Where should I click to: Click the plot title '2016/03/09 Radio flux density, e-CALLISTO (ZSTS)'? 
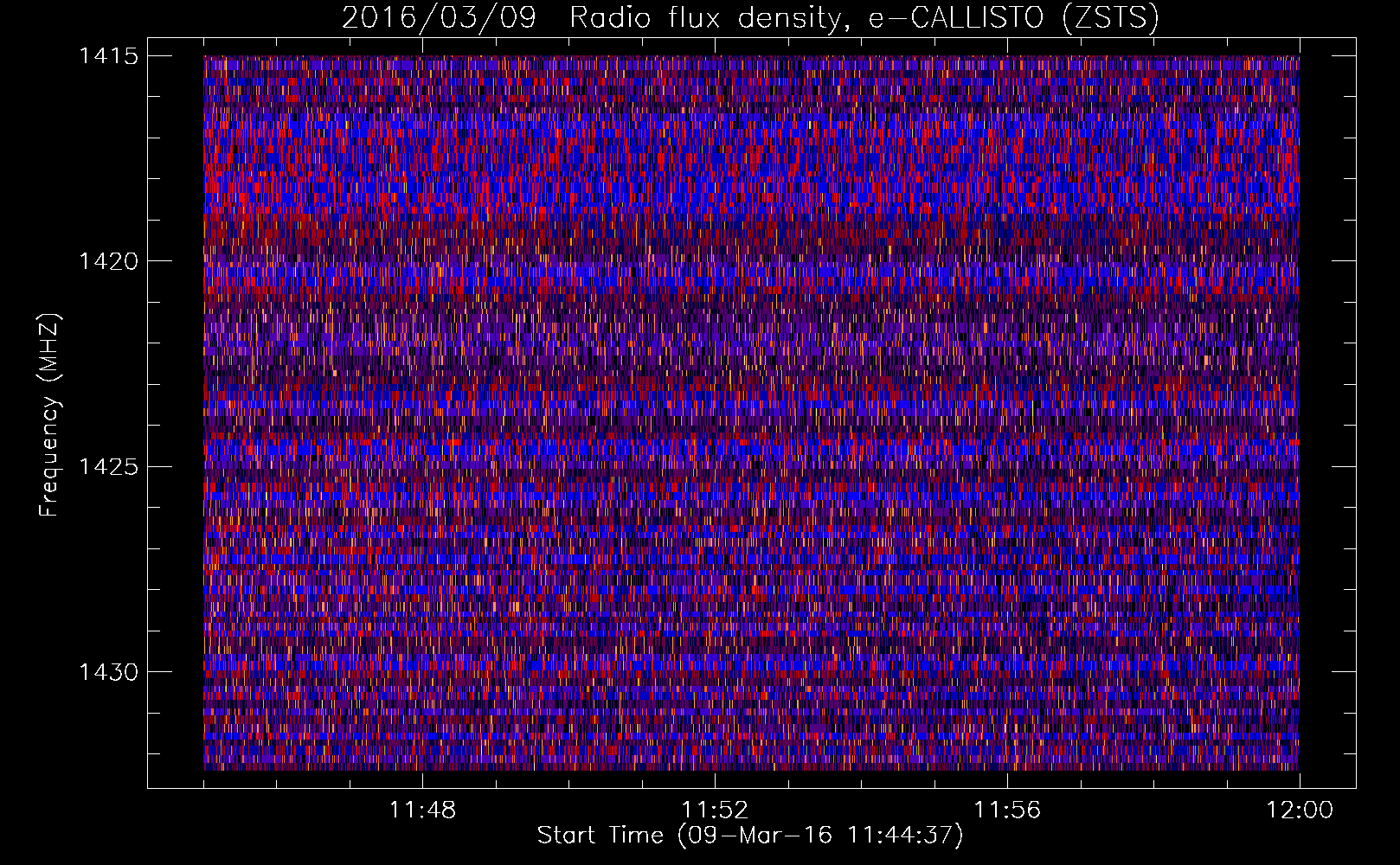[x=750, y=17]
